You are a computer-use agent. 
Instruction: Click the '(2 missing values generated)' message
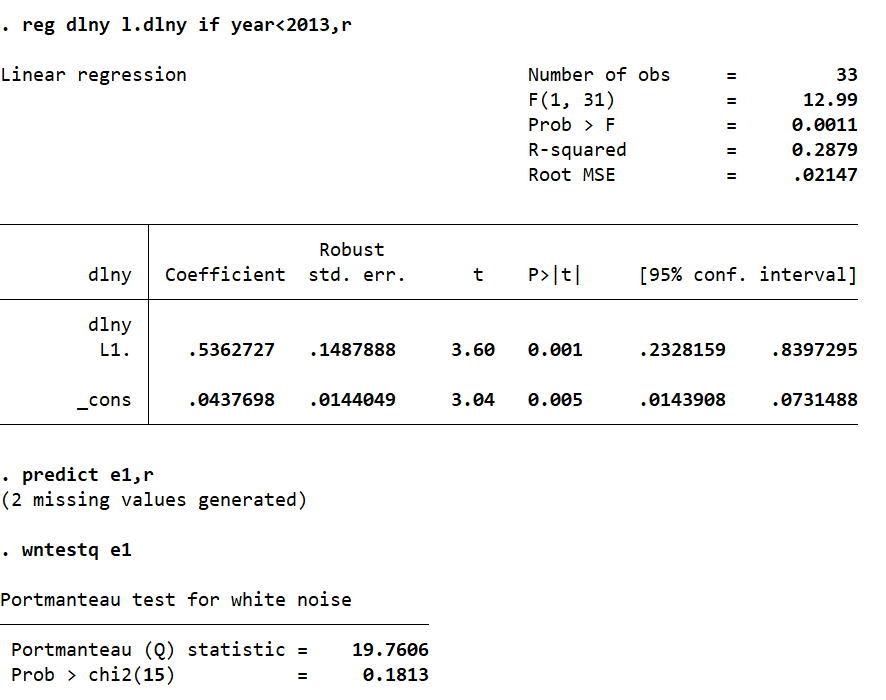click(x=154, y=500)
